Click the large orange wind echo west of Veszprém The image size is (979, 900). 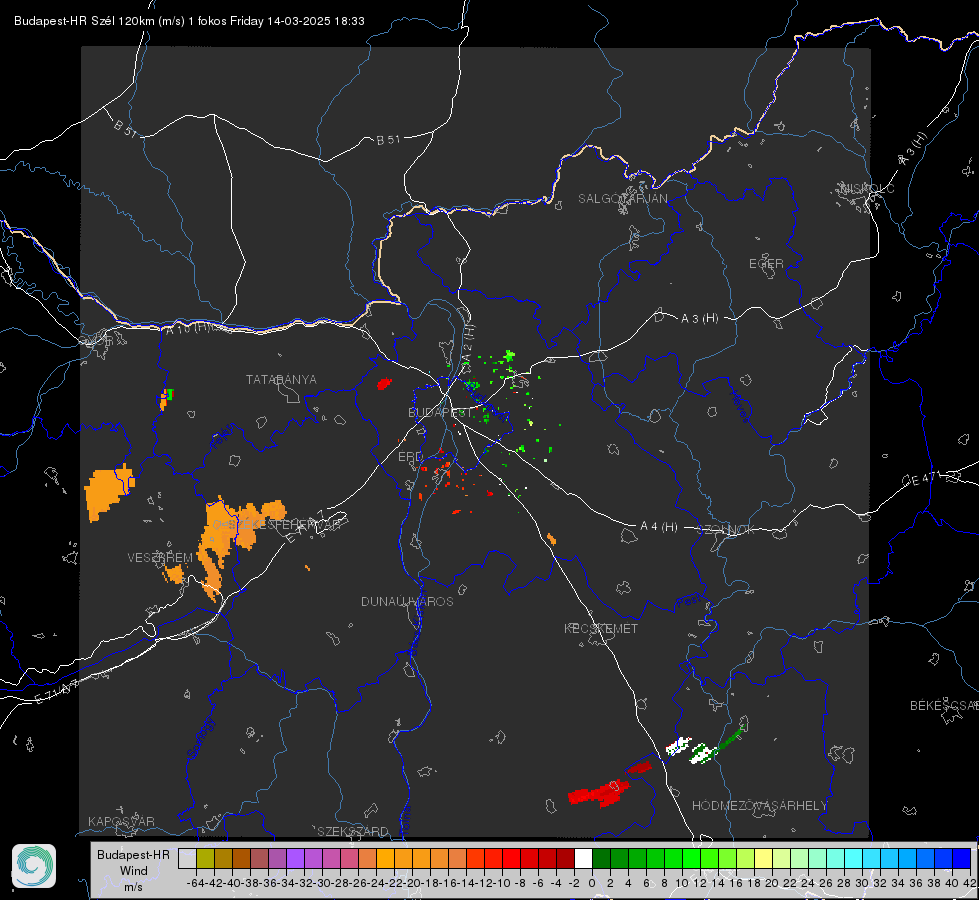pos(109,492)
